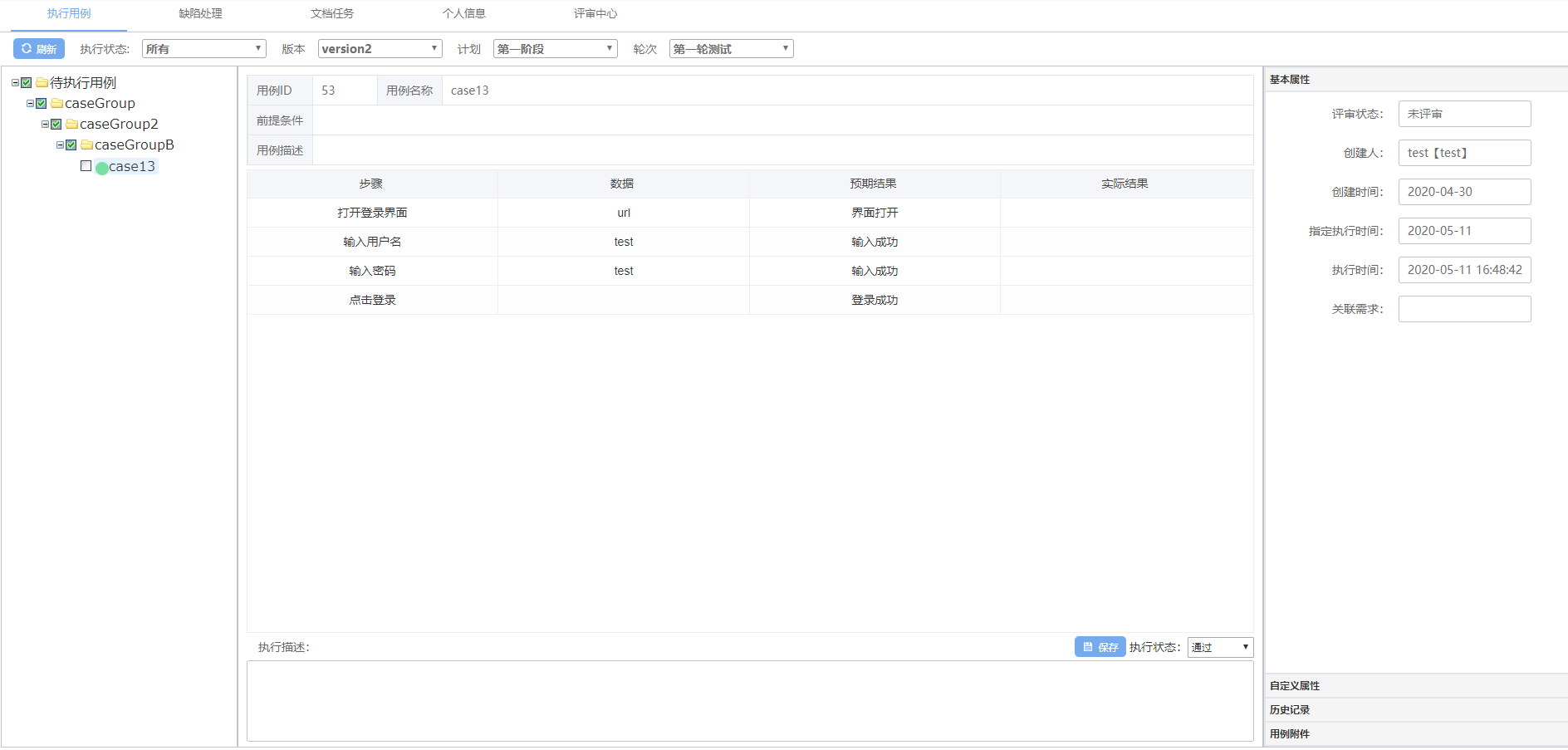Switch to the 缺陷处理 tab
This screenshot has height=750, width=1568.
point(198,13)
